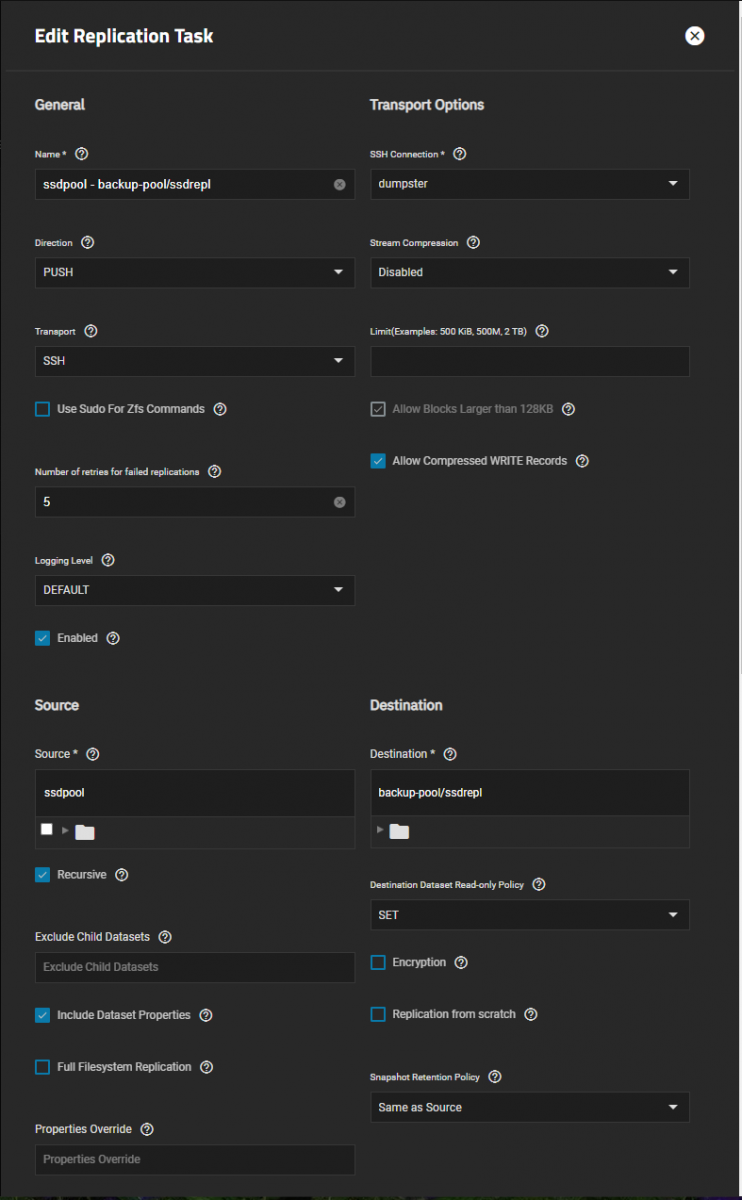Enable Use Sudo For Zfs Commands

coord(43,409)
